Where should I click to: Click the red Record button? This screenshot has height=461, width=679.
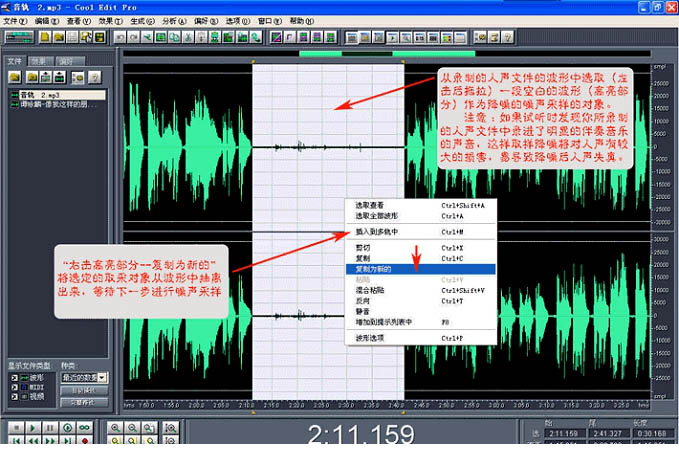point(84,440)
